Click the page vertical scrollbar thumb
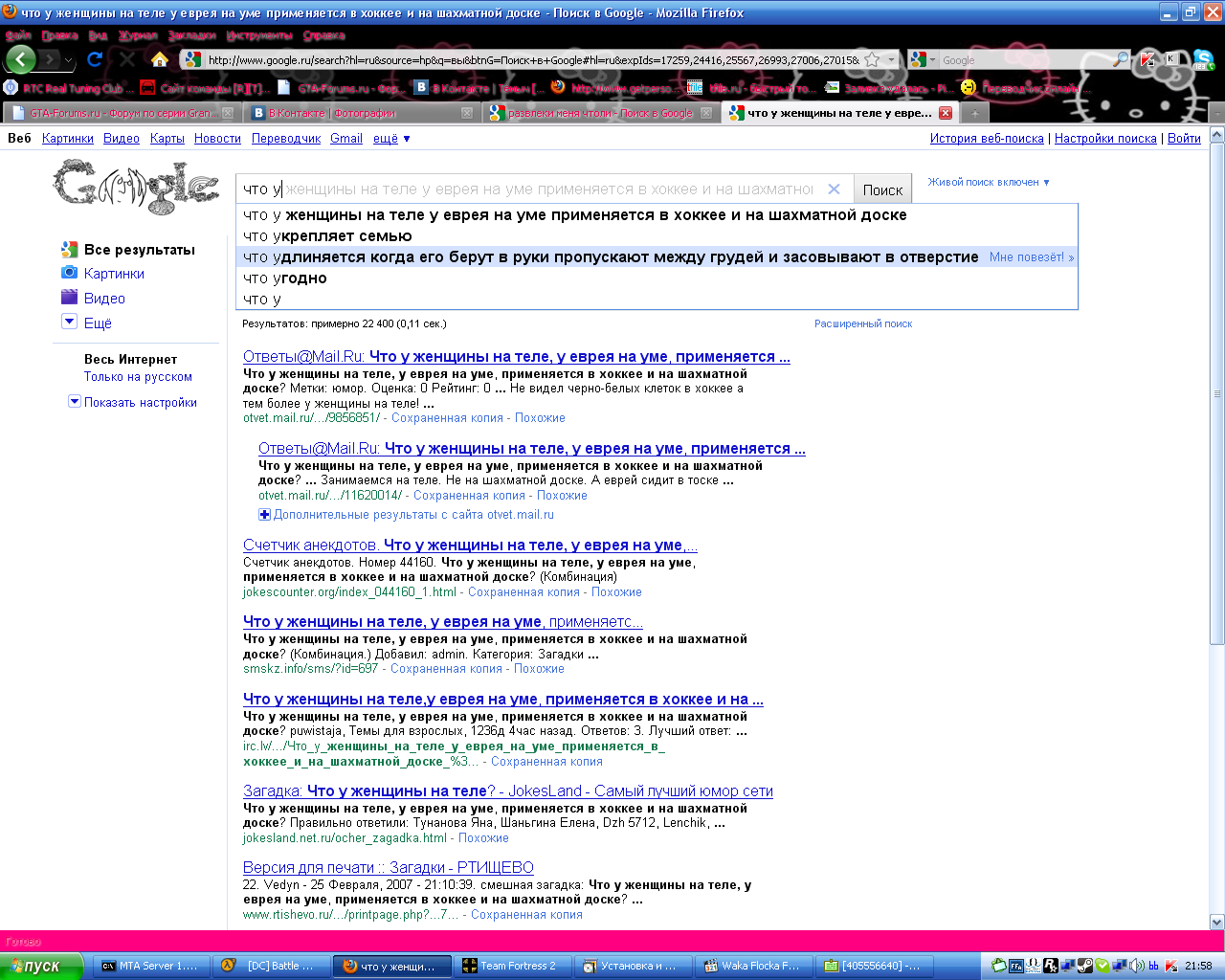This screenshot has width=1225, height=980. point(1216,393)
